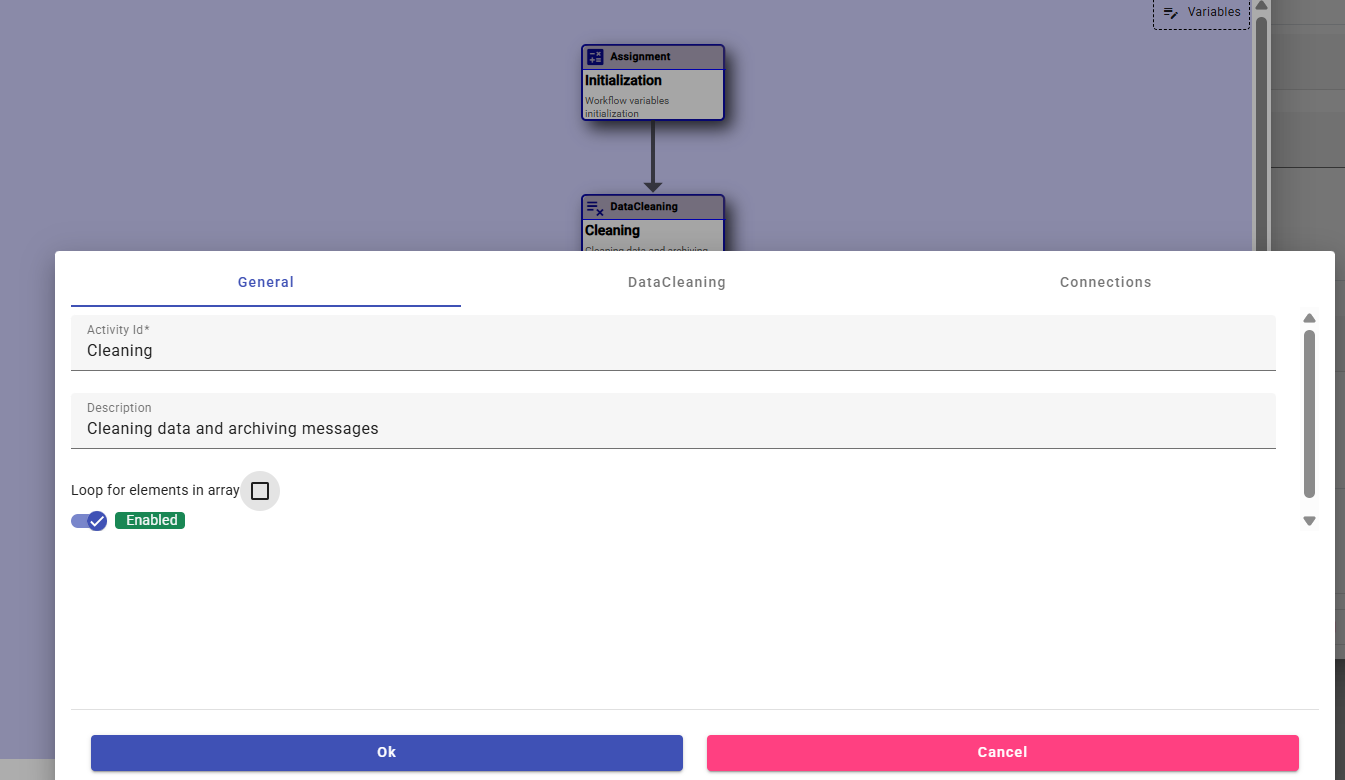Check the Loop for elements in array box

[260, 491]
